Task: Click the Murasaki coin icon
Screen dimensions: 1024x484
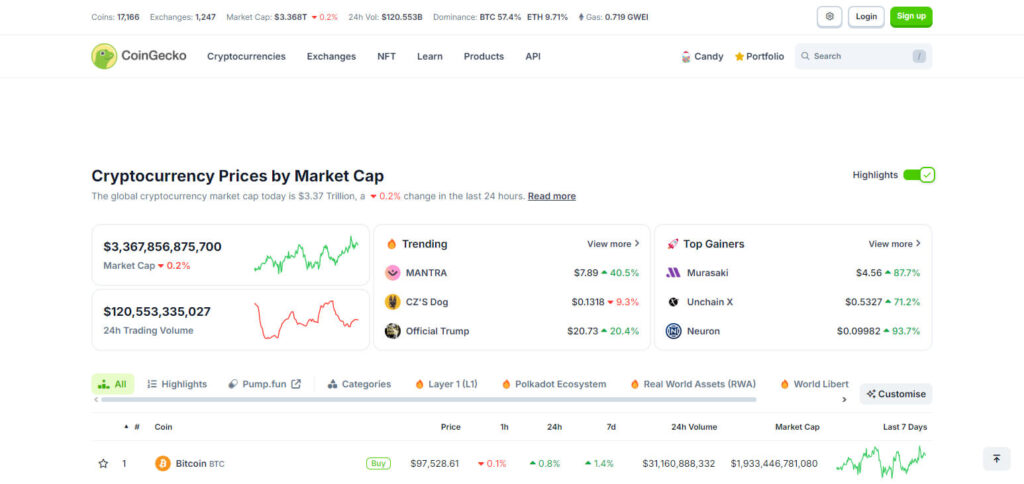Action: (x=673, y=273)
